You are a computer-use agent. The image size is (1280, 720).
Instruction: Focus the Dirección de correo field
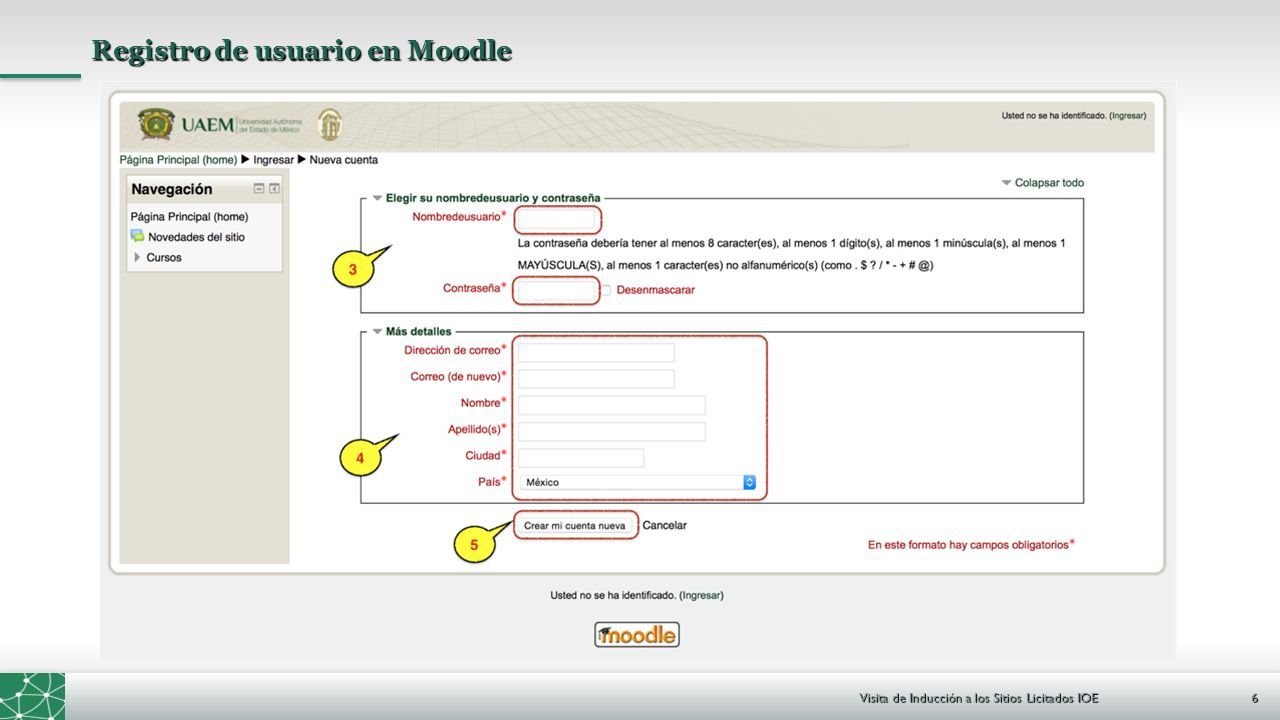[x=596, y=352]
